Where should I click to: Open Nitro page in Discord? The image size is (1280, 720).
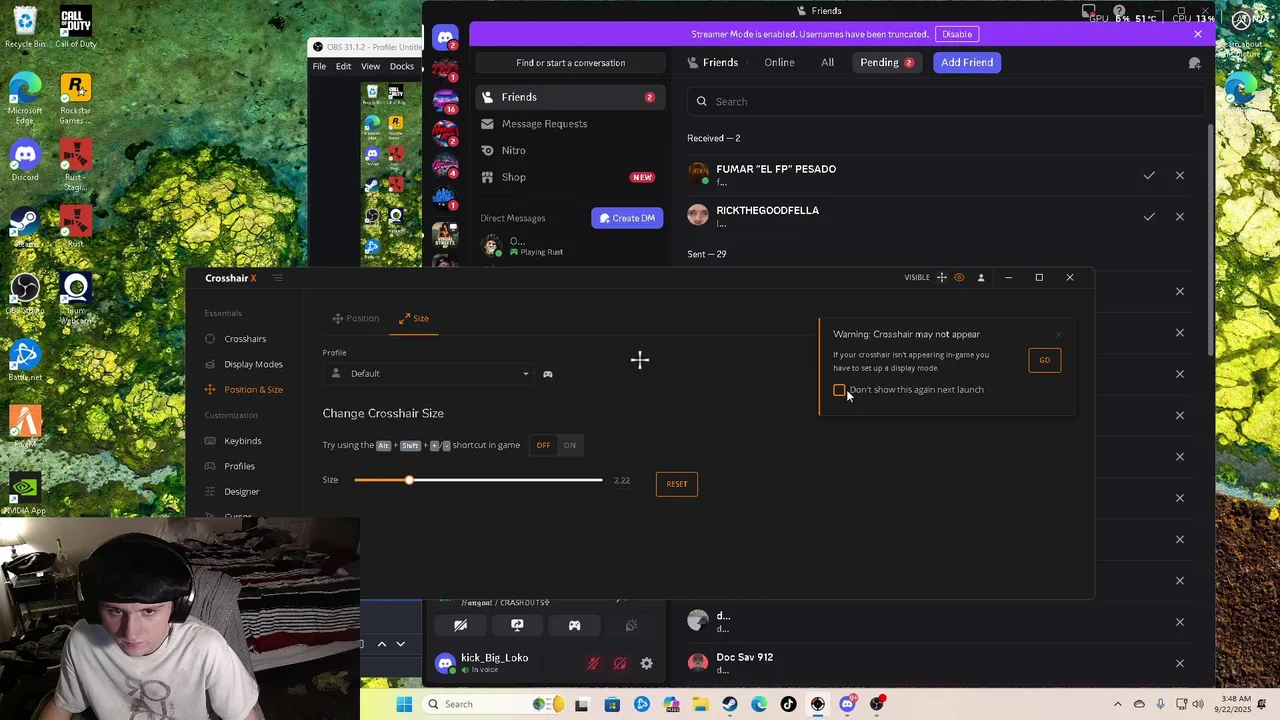pos(570,150)
